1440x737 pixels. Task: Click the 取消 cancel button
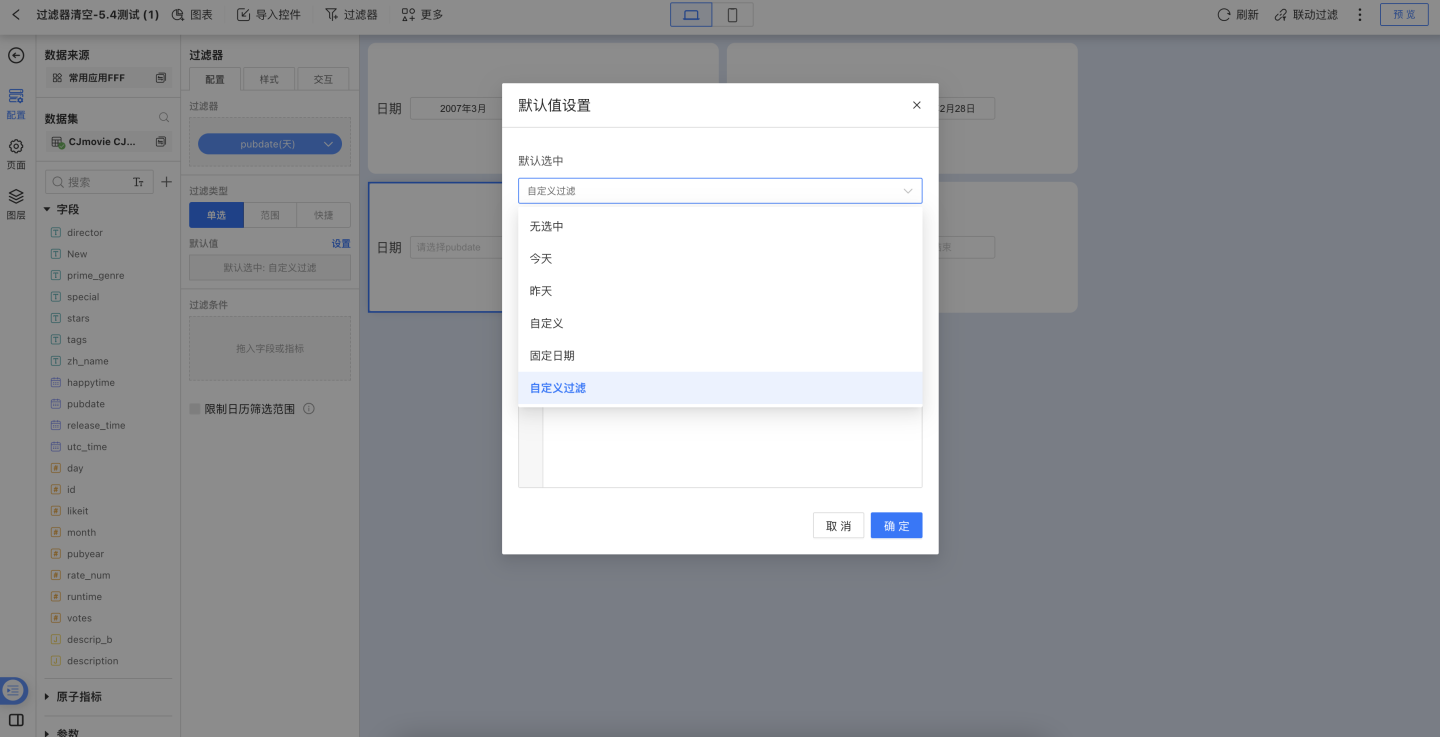click(838, 526)
